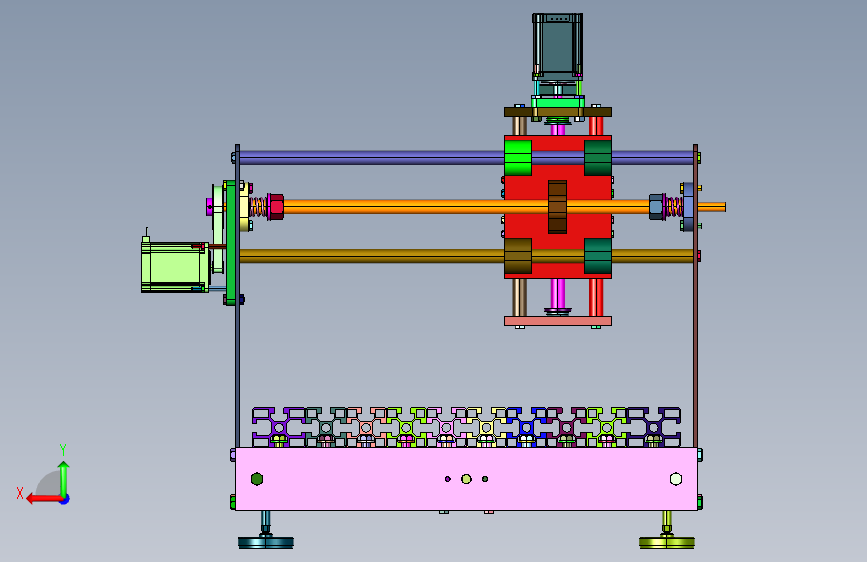The image size is (867, 562).
Task: Select the blue-gray hex nut on lead screw
Action: (656, 207)
